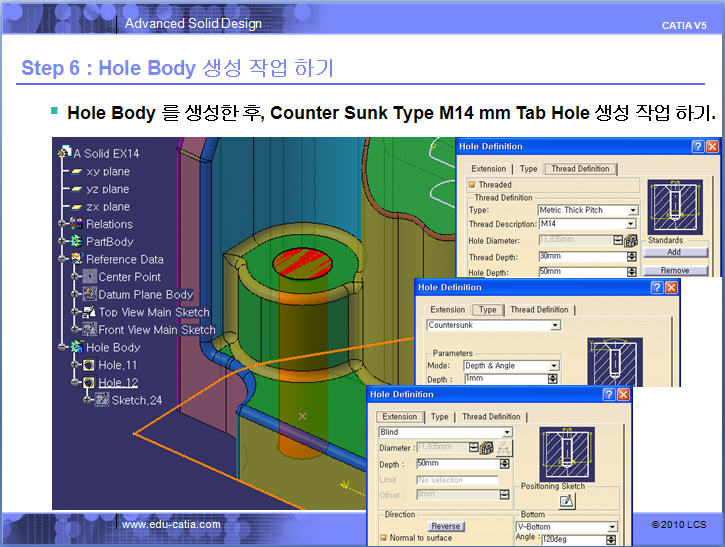Image resolution: width=725 pixels, height=547 pixels.
Task: Open the Countersunk hole type dropdown
Action: pyautogui.click(x=555, y=326)
